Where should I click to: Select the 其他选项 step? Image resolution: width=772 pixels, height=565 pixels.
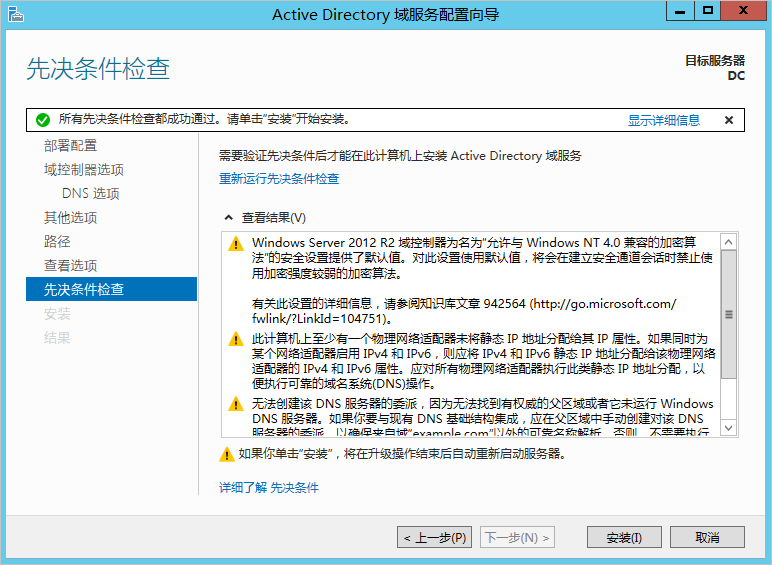pyautogui.click(x=70, y=218)
